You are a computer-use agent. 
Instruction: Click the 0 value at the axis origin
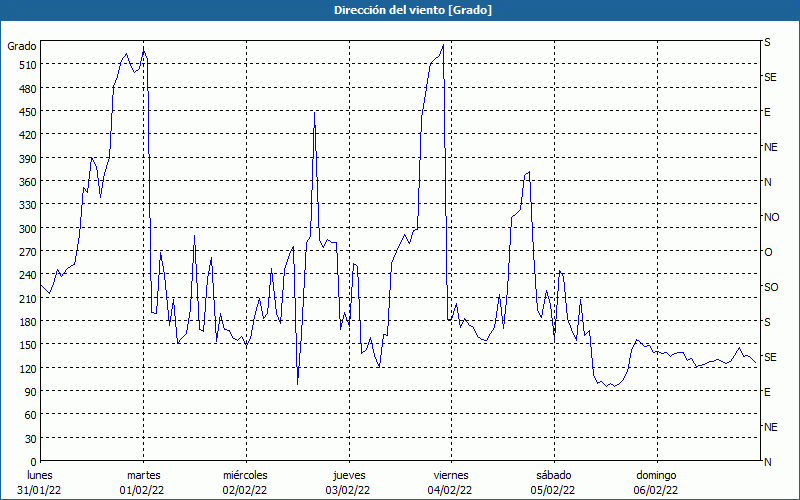(34, 462)
